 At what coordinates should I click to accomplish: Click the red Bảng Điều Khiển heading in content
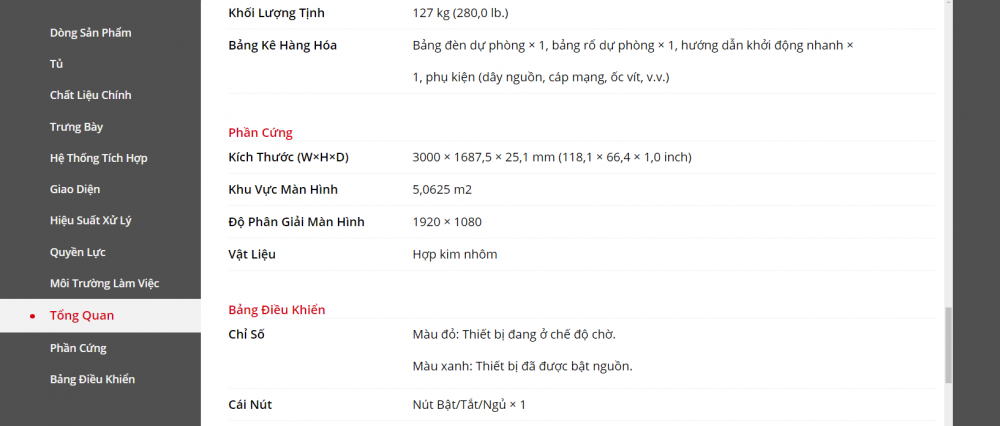click(x=276, y=310)
